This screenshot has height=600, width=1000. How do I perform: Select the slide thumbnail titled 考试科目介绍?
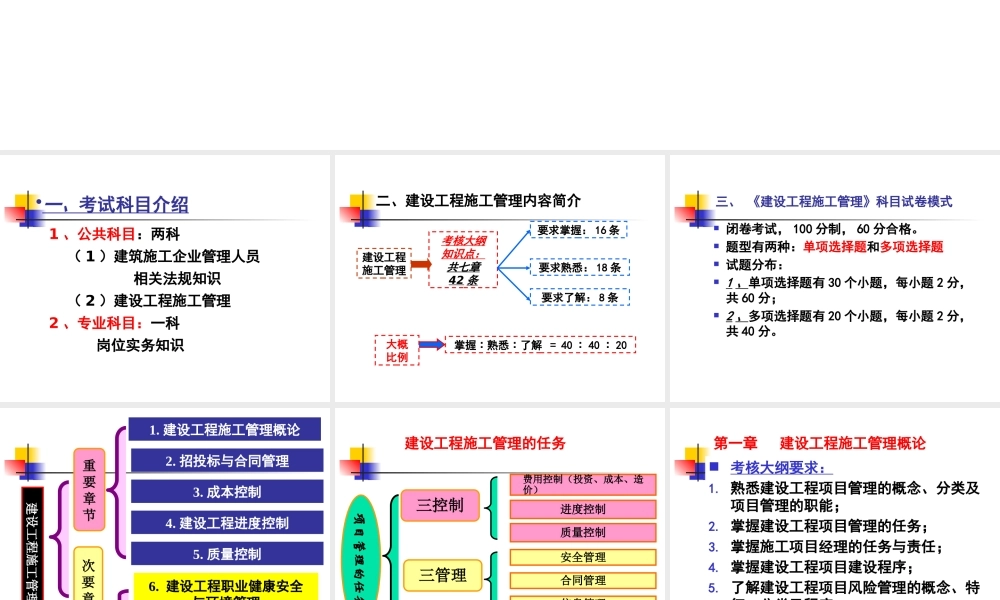(x=165, y=278)
